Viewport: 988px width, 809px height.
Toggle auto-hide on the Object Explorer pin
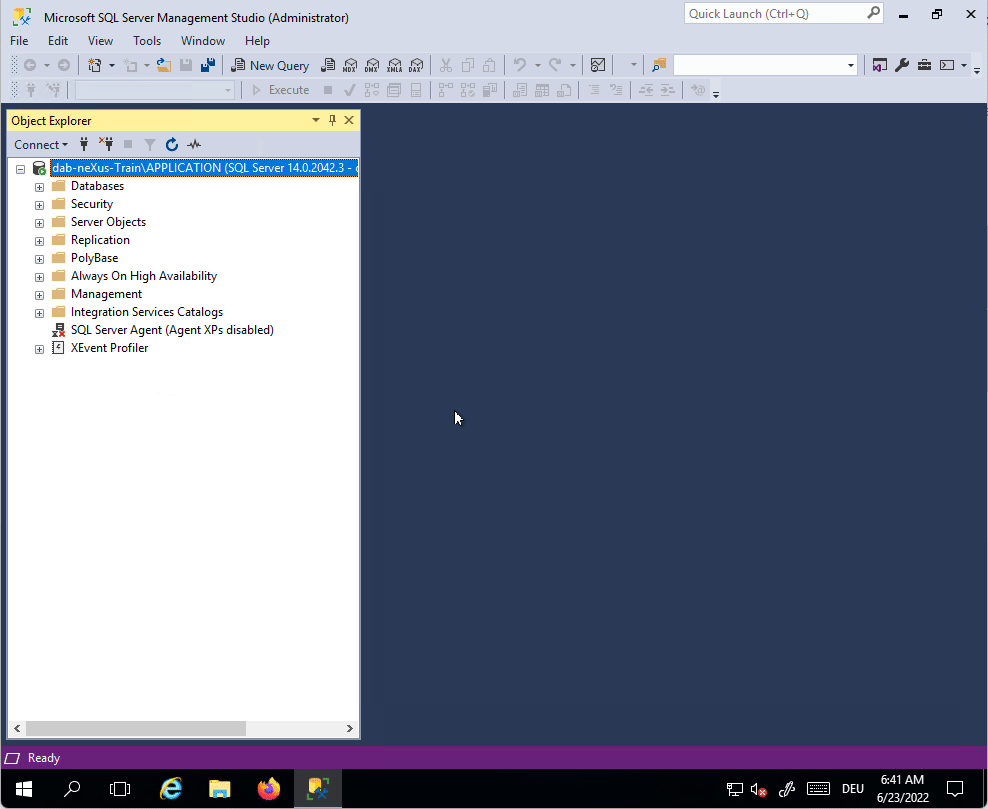[x=331, y=120]
